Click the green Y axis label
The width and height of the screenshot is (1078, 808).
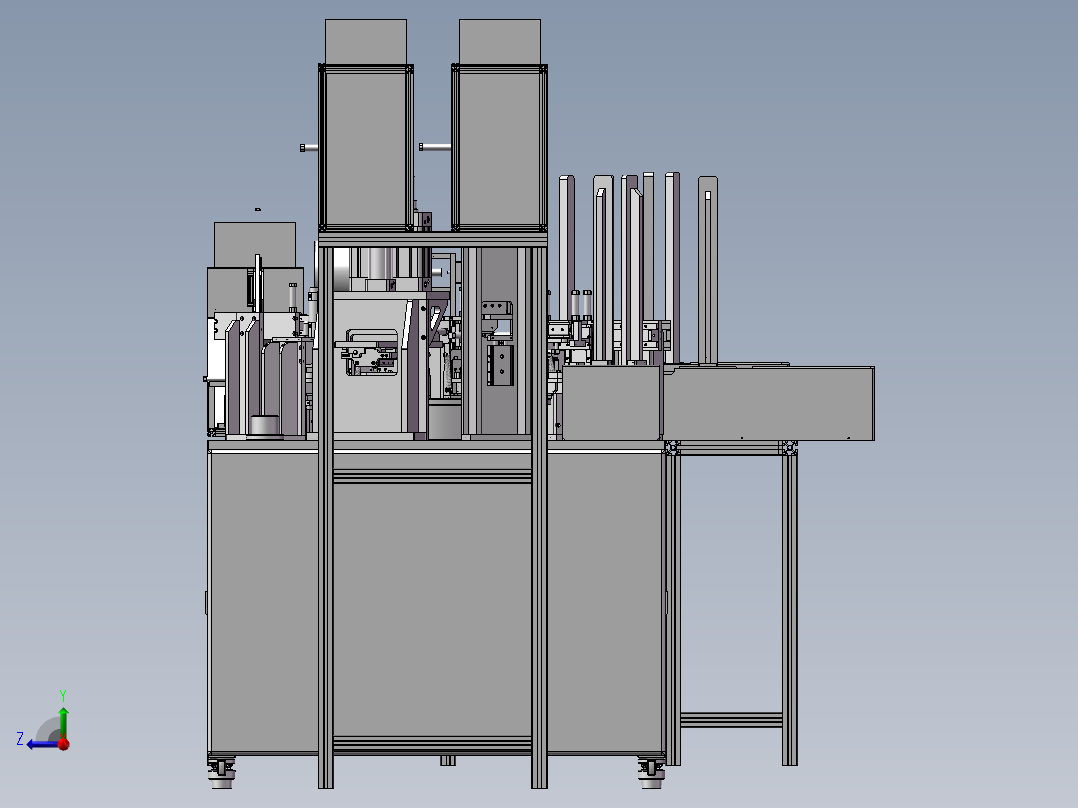(63, 693)
